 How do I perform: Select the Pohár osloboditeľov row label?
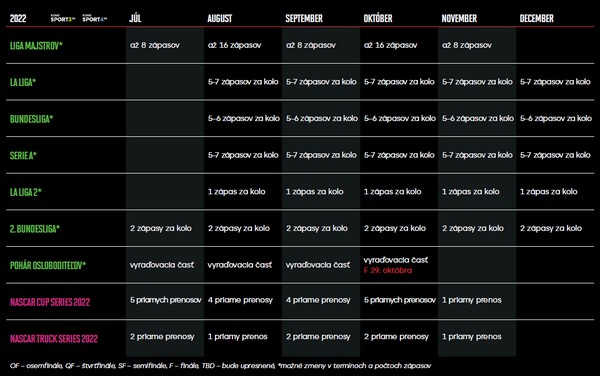pos(48,265)
